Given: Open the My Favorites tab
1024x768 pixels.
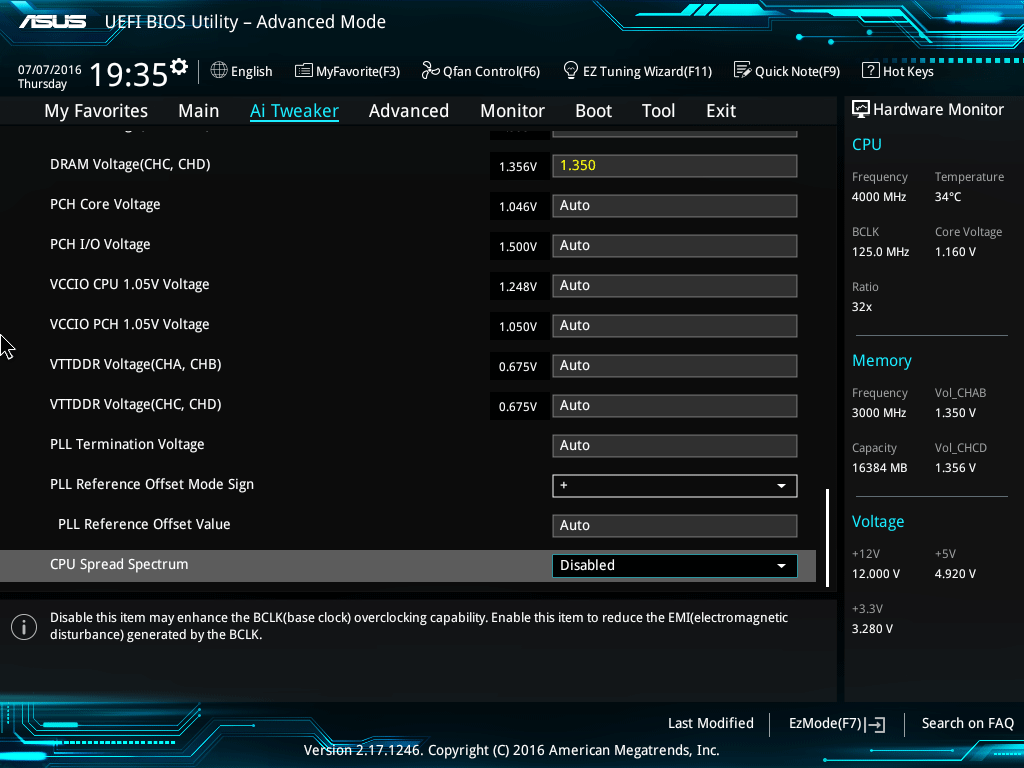Looking at the screenshot, I should pyautogui.click(x=96, y=111).
